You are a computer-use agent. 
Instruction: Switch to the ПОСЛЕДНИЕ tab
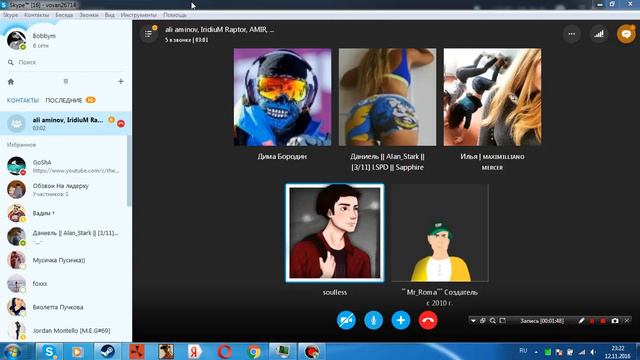point(64,100)
